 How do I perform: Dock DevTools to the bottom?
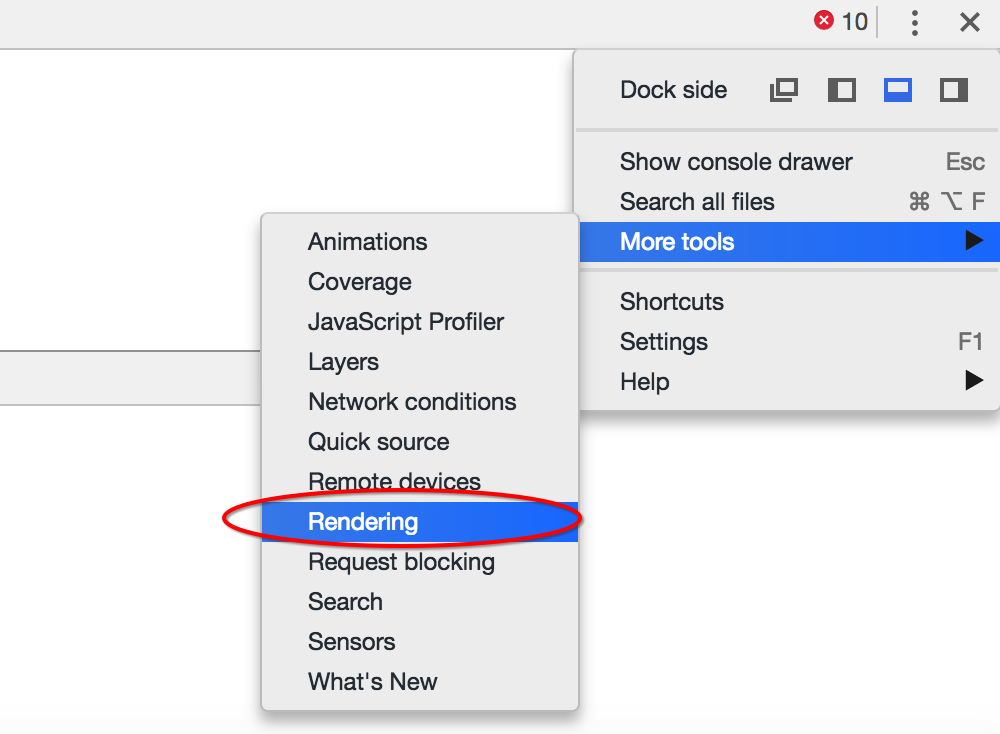897,90
